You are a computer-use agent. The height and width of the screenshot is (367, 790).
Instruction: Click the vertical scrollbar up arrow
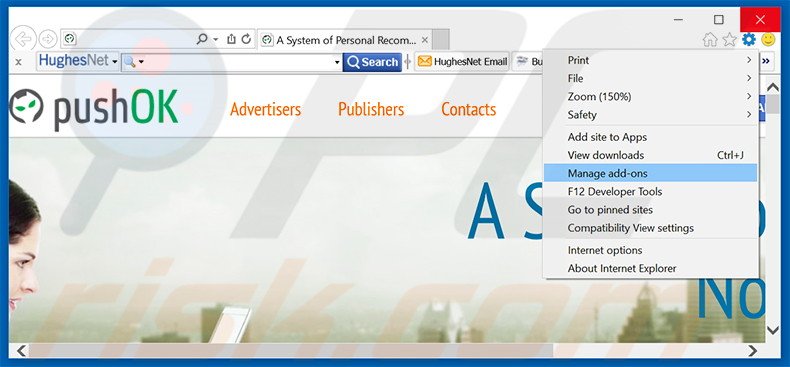[x=773, y=87]
